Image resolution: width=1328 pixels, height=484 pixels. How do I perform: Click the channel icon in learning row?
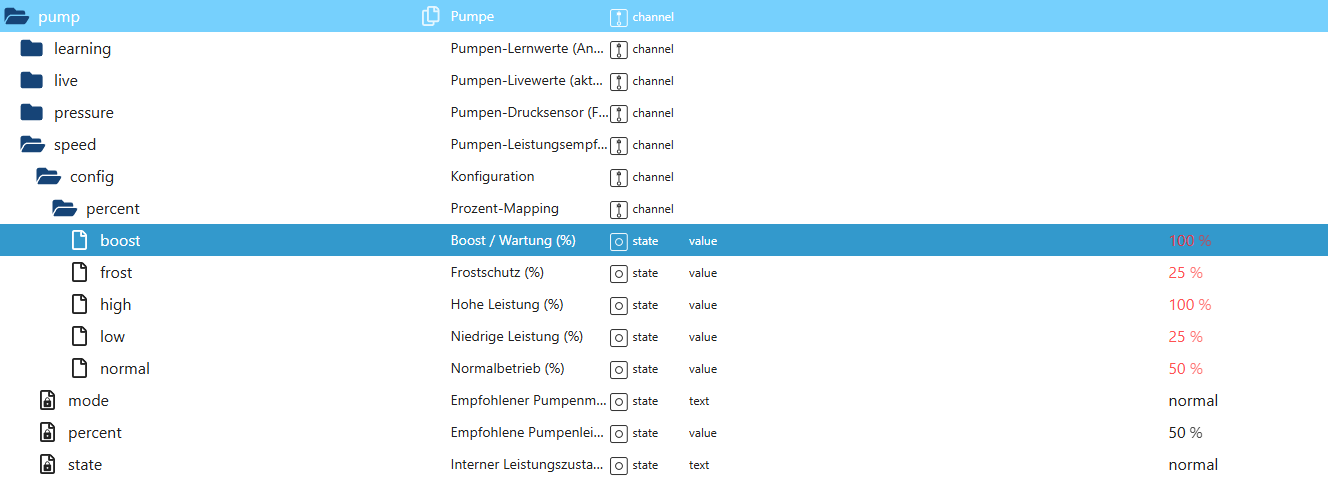[618, 49]
